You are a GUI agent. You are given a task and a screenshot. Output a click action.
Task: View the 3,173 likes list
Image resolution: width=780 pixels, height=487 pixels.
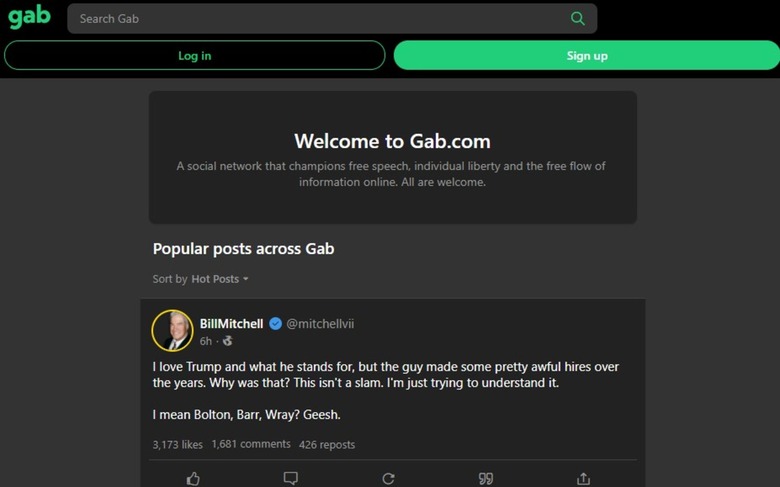click(177, 444)
